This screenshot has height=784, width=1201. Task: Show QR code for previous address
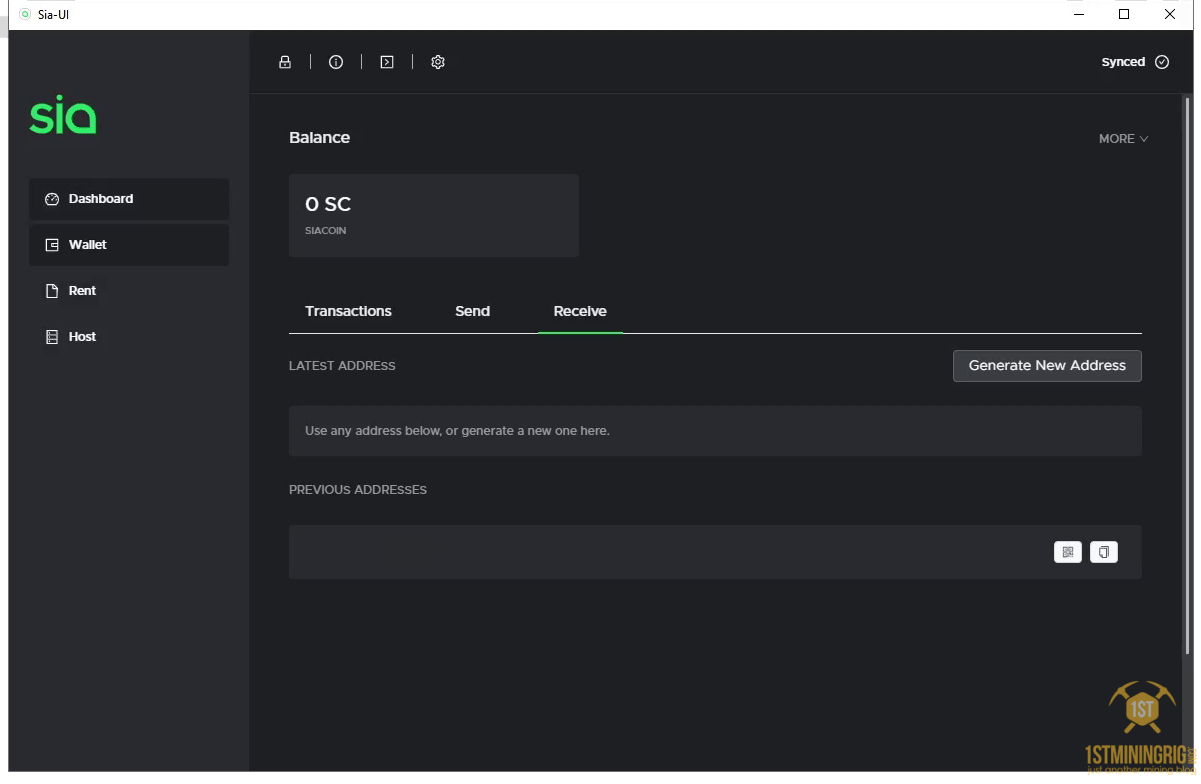pos(1068,552)
